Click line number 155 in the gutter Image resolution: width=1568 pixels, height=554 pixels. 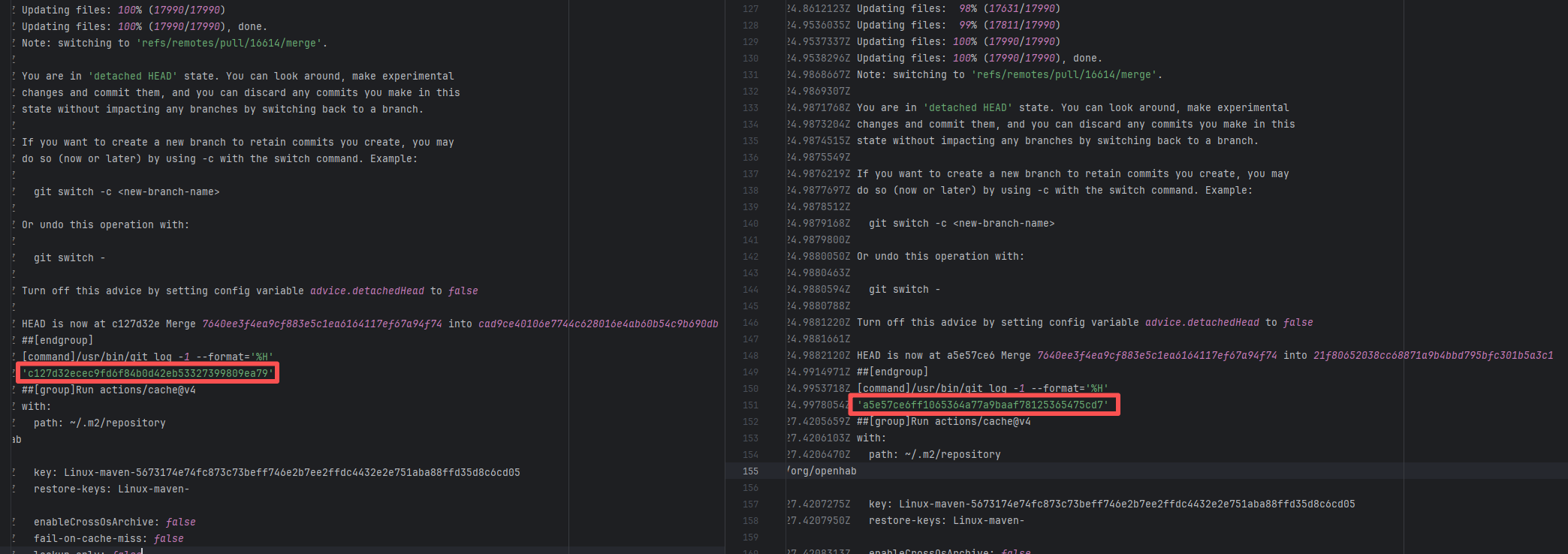(x=750, y=471)
